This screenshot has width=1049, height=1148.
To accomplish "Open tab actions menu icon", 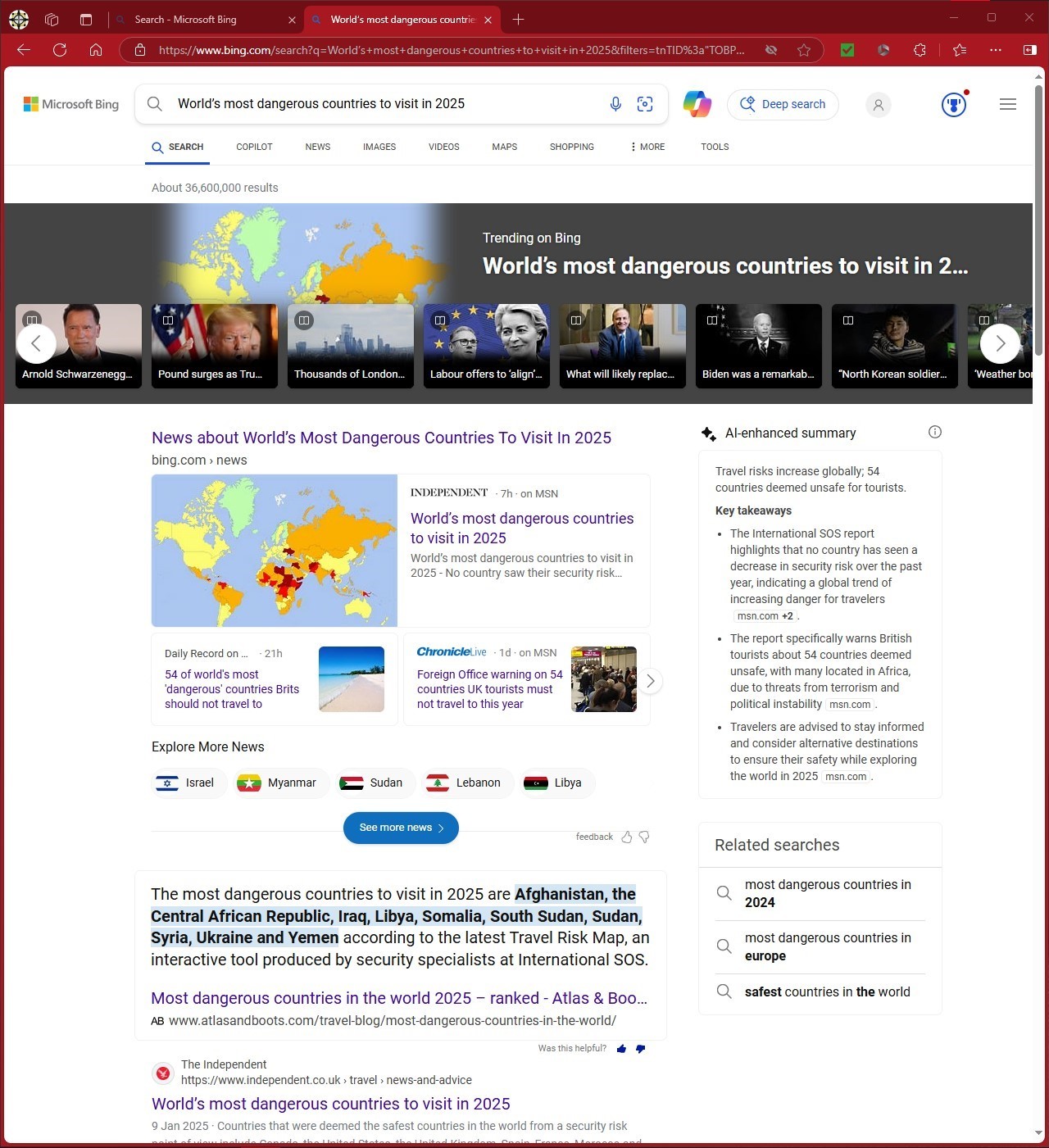I will coord(86,20).
